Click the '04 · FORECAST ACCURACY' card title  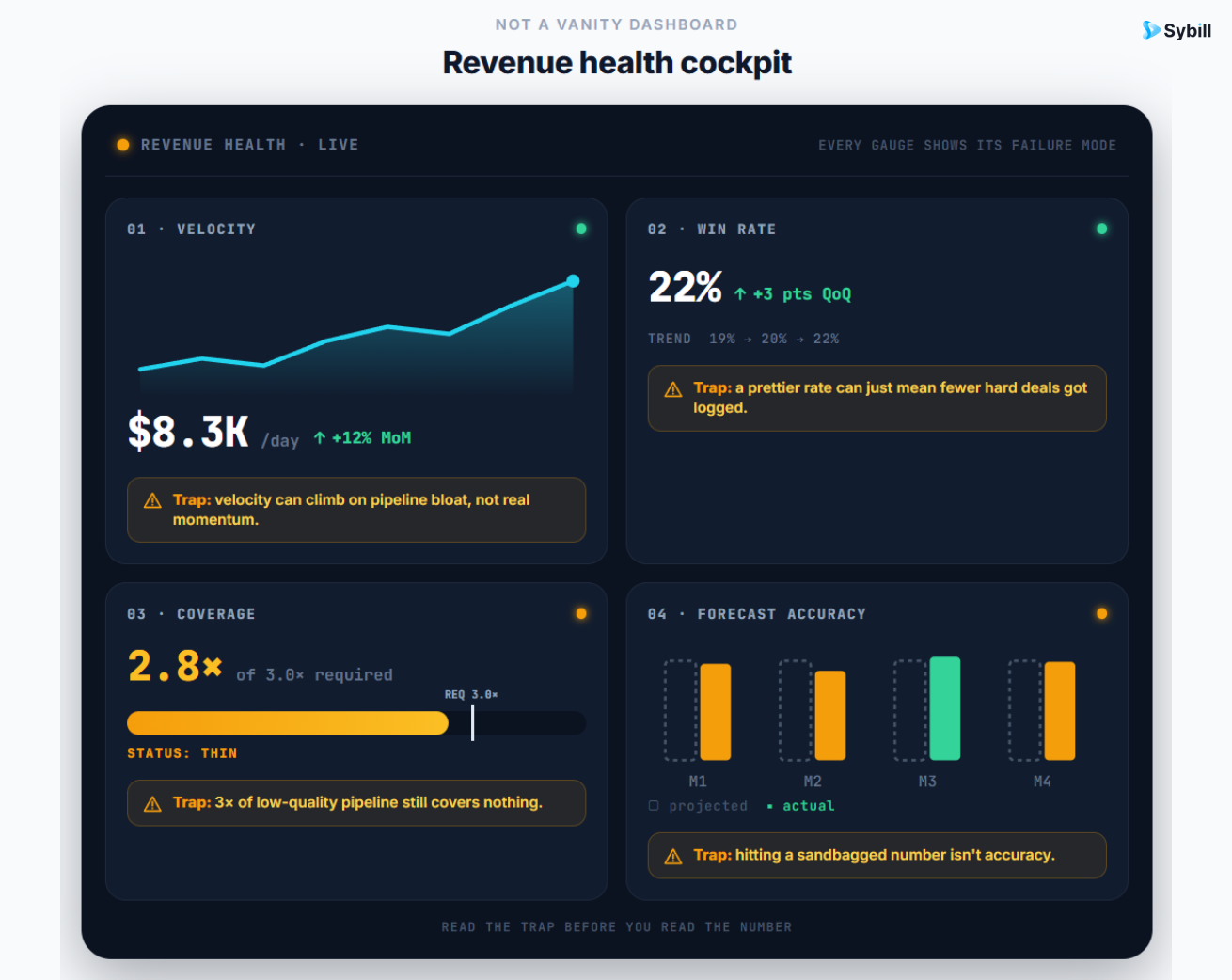pos(757,614)
